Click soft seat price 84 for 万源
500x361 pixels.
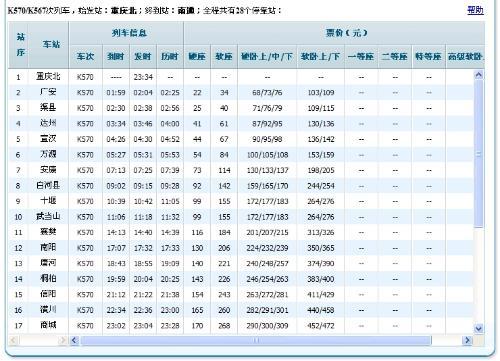click(224, 155)
